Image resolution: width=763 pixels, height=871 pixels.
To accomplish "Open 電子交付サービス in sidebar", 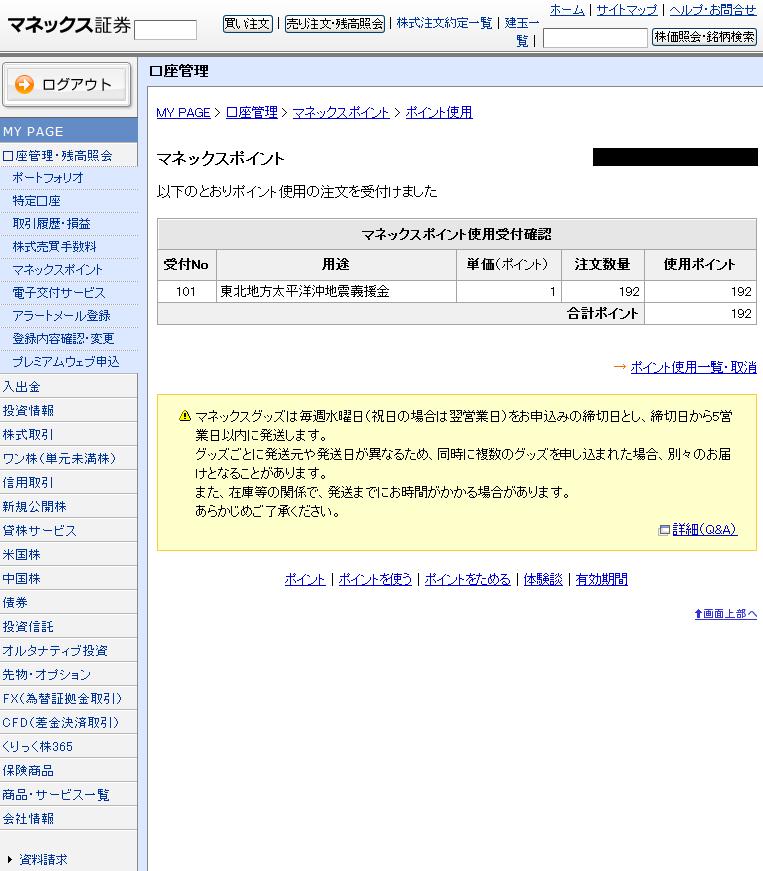I will click(x=69, y=292).
